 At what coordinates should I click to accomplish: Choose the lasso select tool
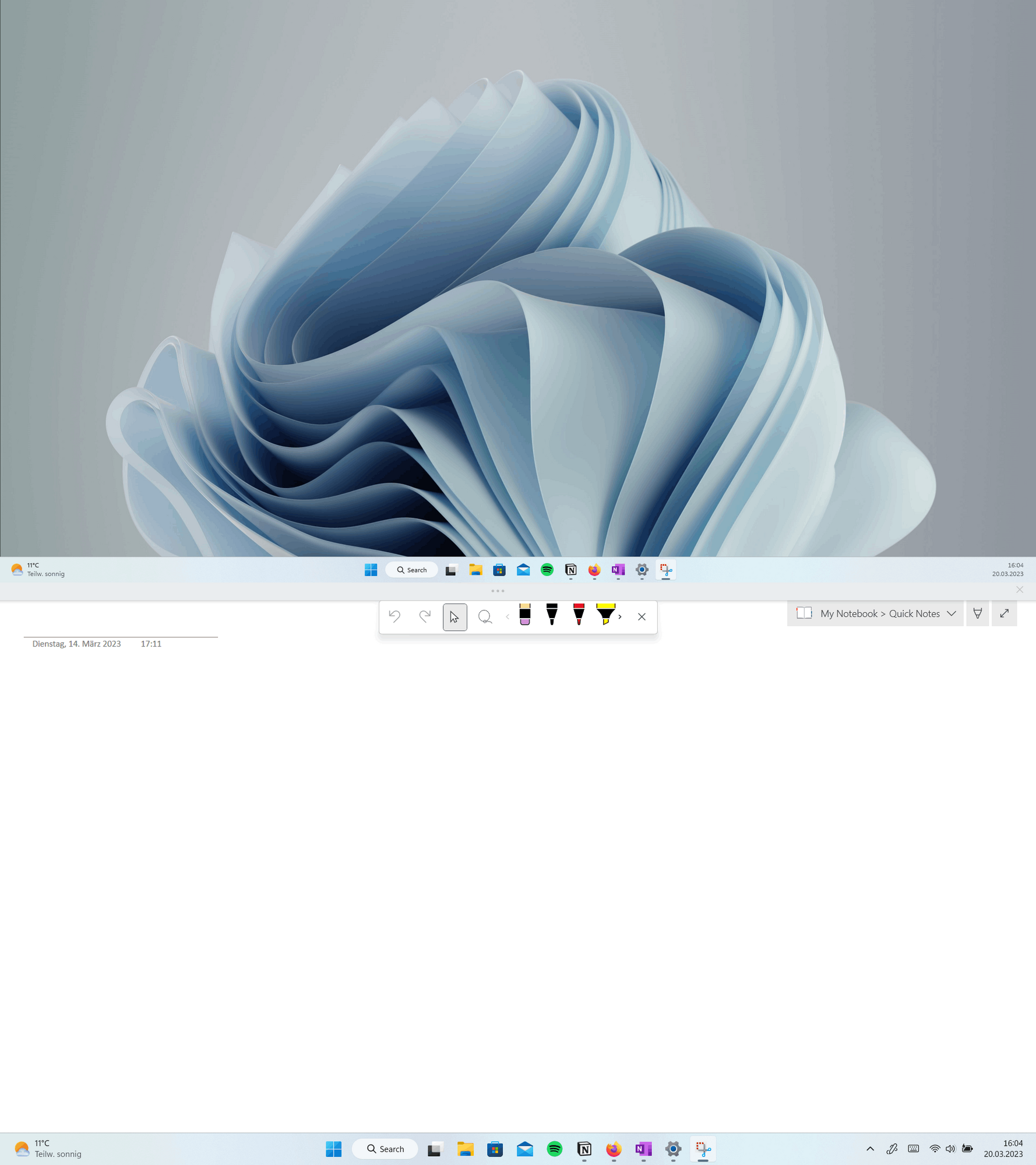pyautogui.click(x=485, y=617)
